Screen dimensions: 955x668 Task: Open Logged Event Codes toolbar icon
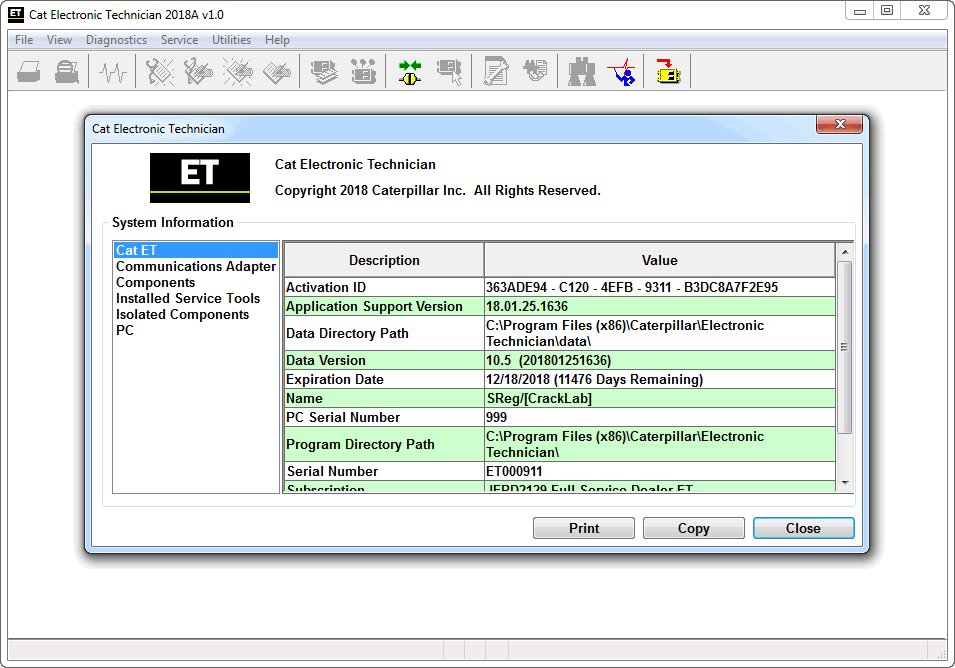[x=277, y=72]
